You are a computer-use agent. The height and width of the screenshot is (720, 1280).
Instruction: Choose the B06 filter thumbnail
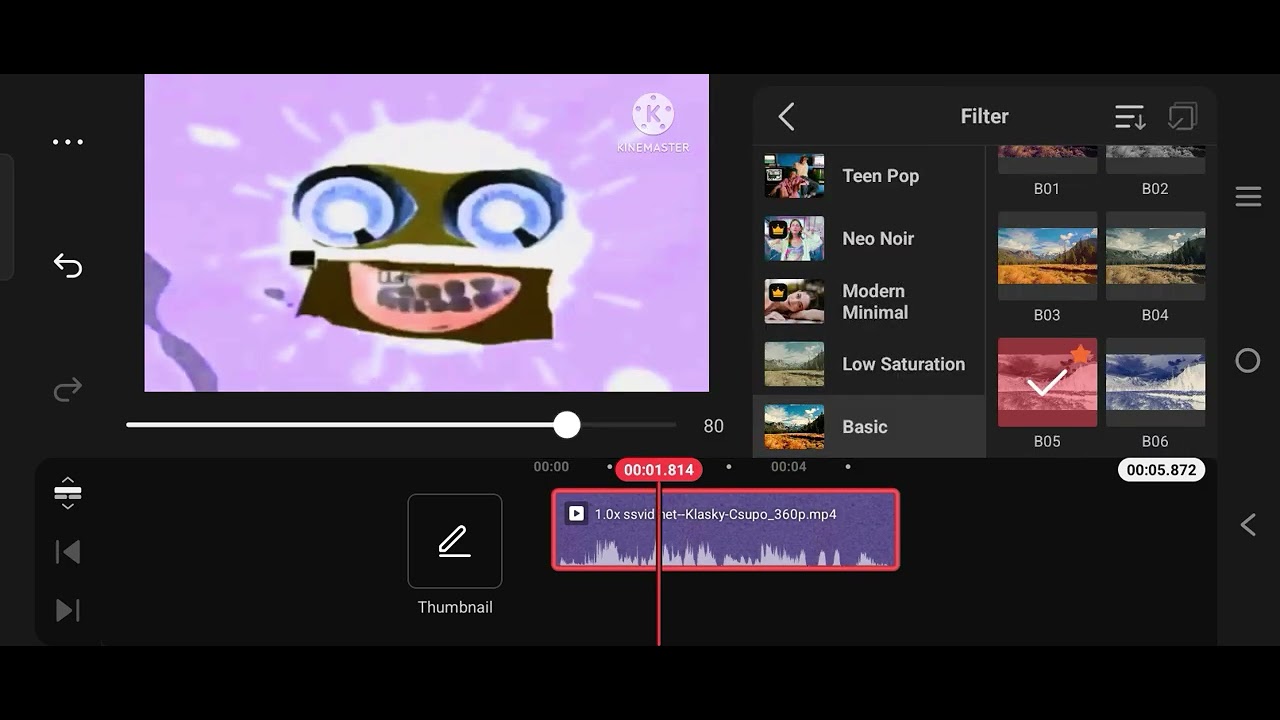pos(1155,382)
